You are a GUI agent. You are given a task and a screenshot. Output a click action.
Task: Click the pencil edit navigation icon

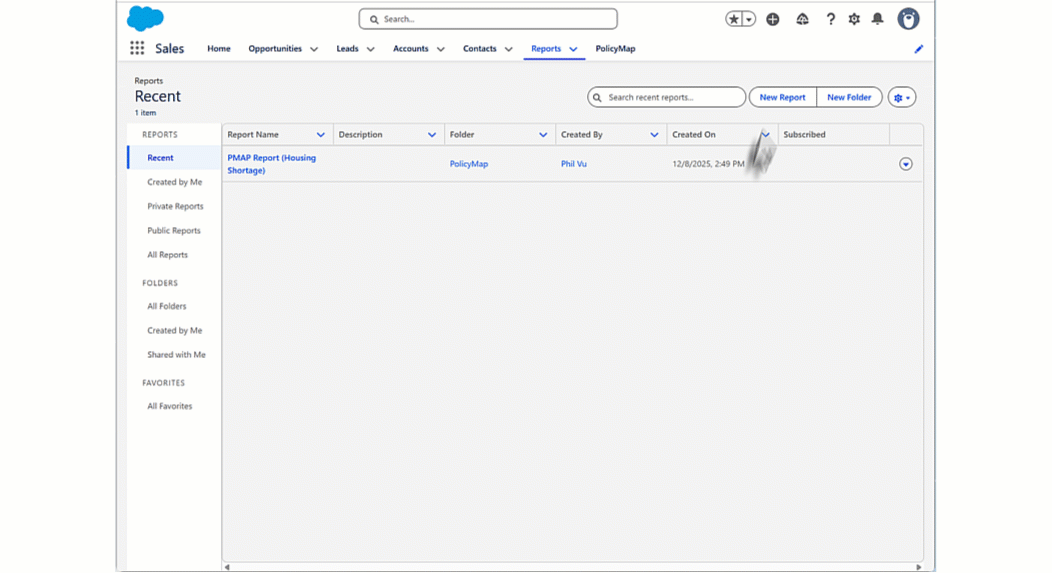[x=918, y=48]
